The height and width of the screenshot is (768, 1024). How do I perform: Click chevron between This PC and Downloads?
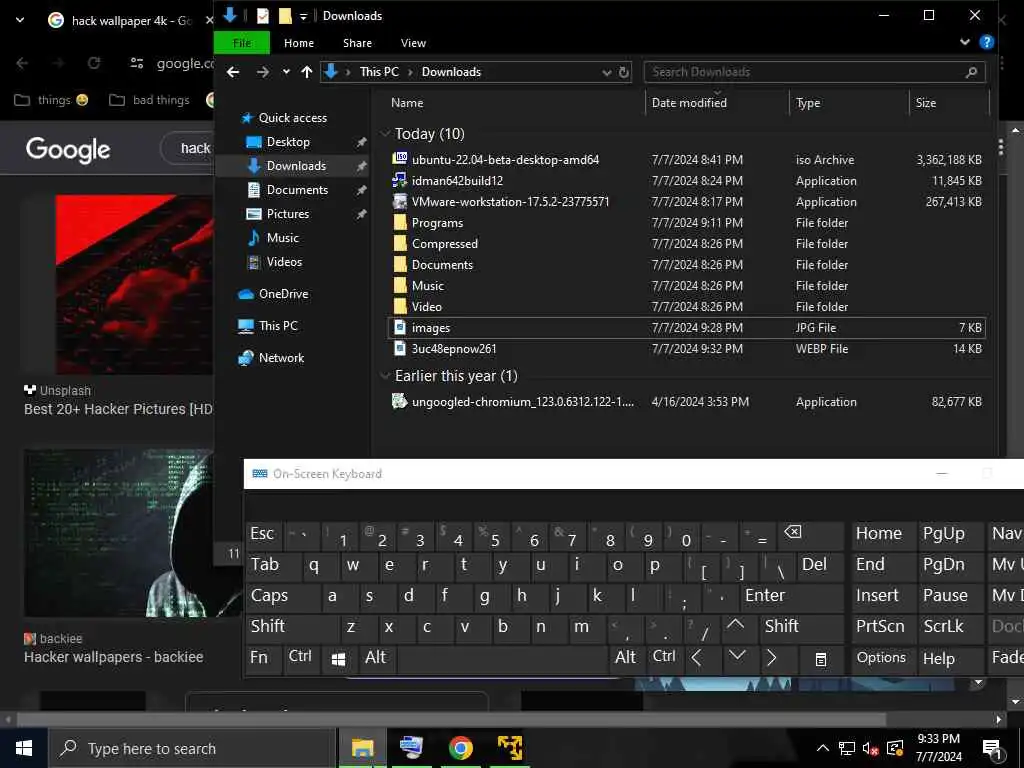click(410, 72)
